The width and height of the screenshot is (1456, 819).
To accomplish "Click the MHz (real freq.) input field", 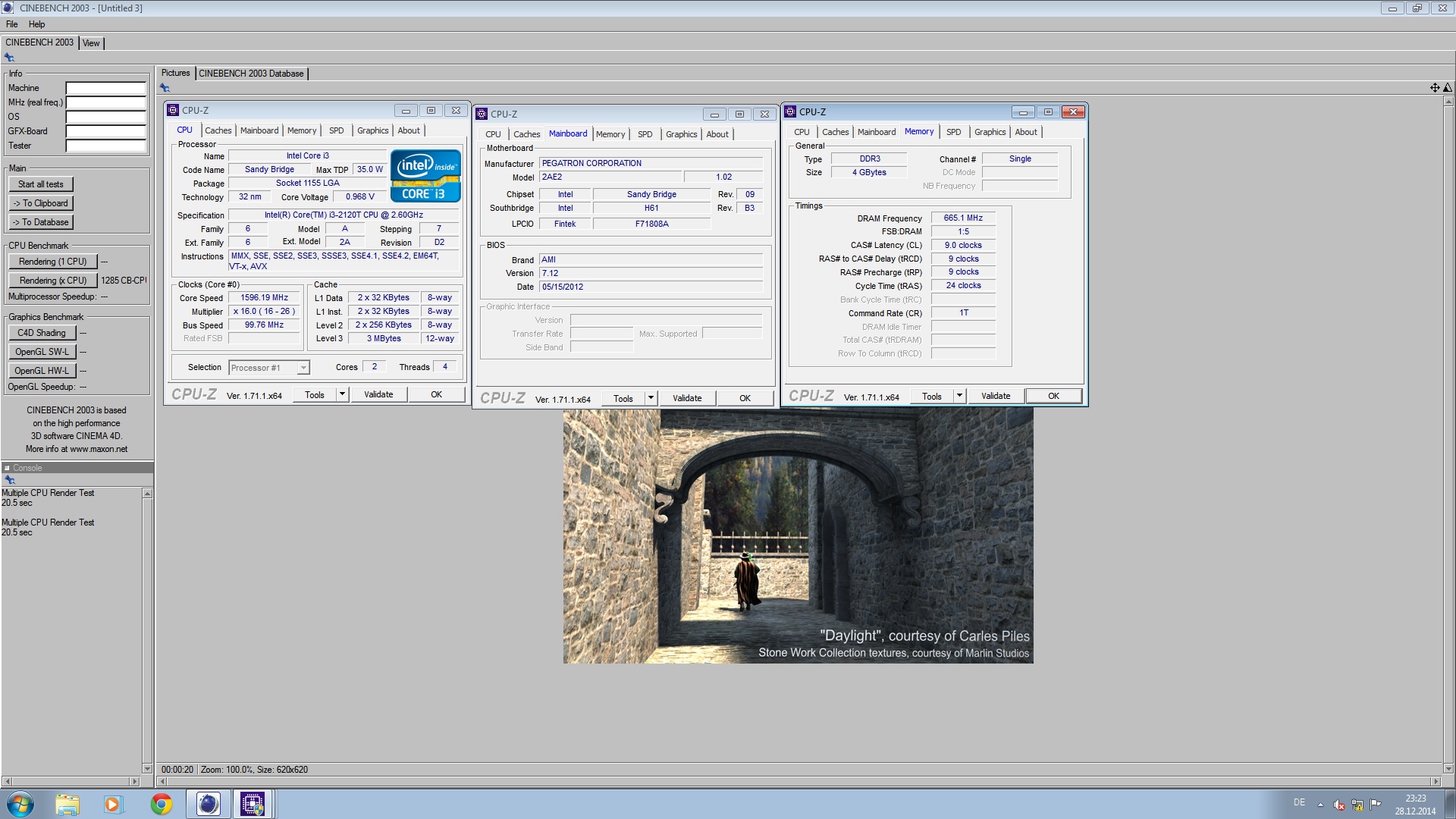I will [105, 102].
